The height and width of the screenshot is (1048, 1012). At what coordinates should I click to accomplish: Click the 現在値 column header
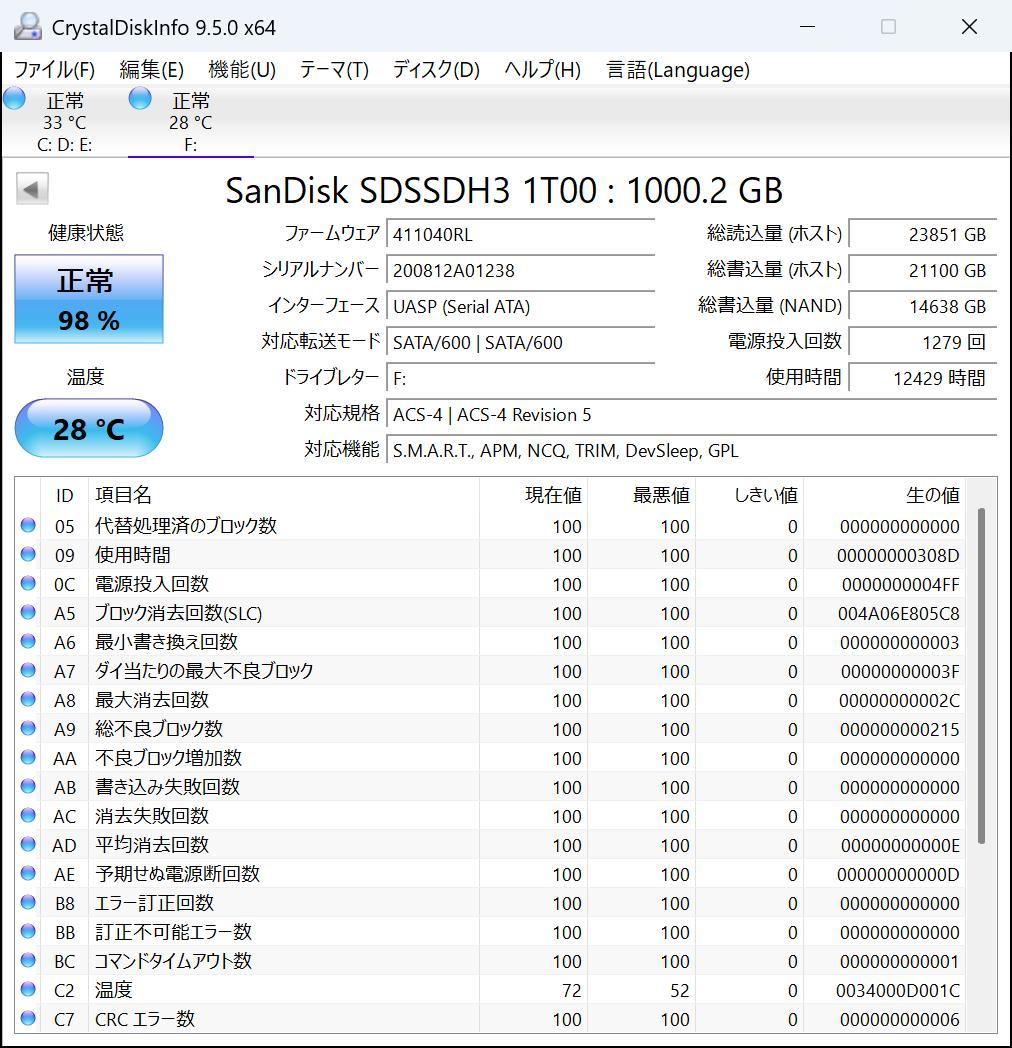533,495
